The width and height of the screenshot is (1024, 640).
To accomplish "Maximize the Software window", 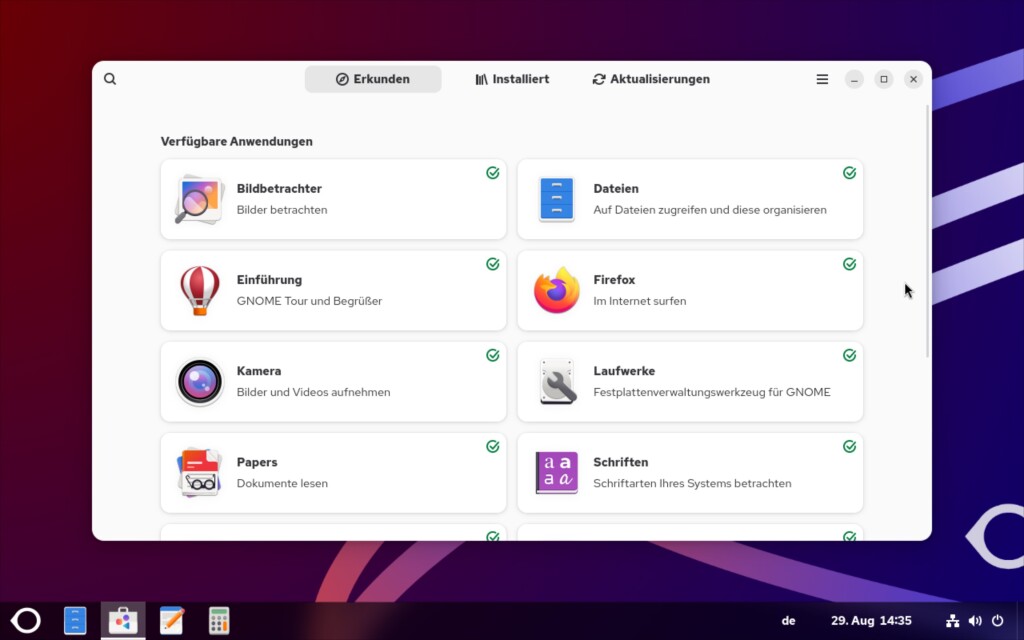I will click(x=884, y=79).
